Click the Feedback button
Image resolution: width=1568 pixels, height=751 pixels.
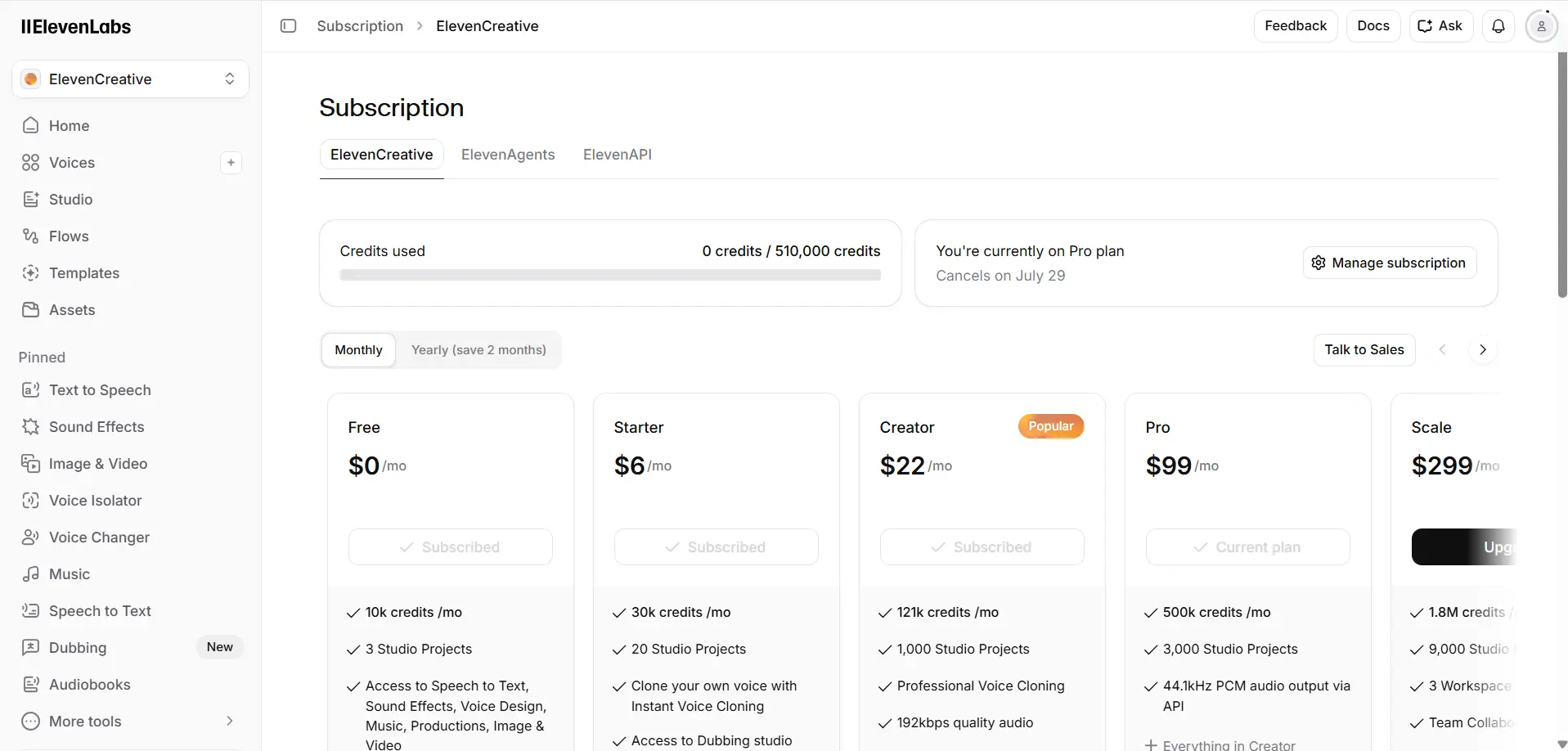click(1296, 26)
